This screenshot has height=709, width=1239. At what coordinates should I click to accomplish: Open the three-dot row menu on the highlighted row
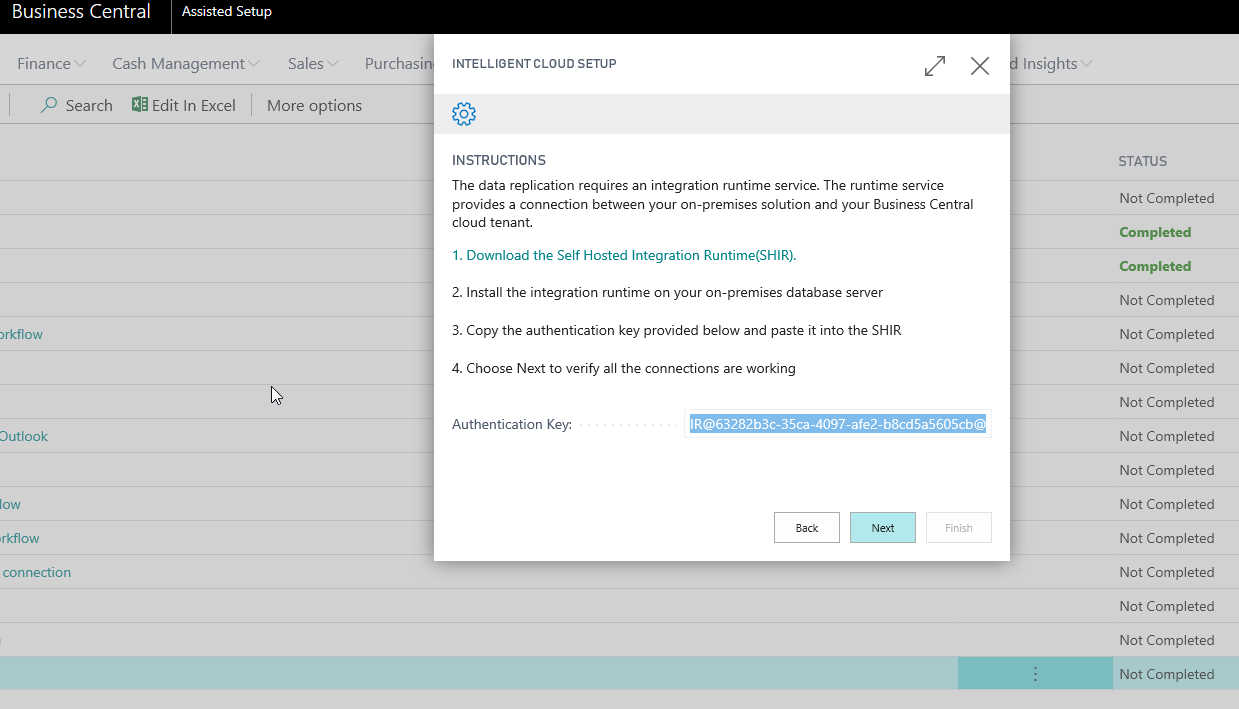1035,674
